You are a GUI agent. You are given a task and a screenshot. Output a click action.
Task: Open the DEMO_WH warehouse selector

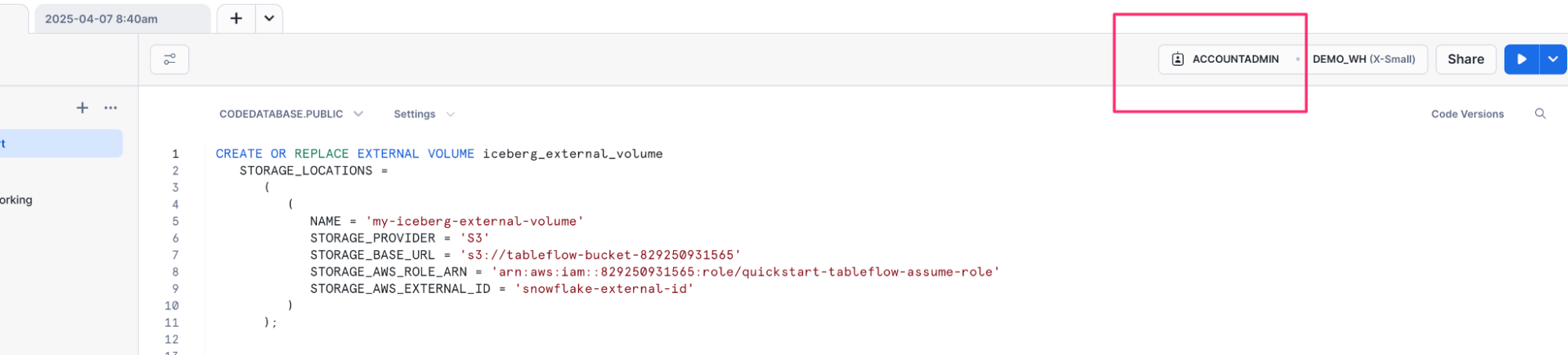[1363, 60]
